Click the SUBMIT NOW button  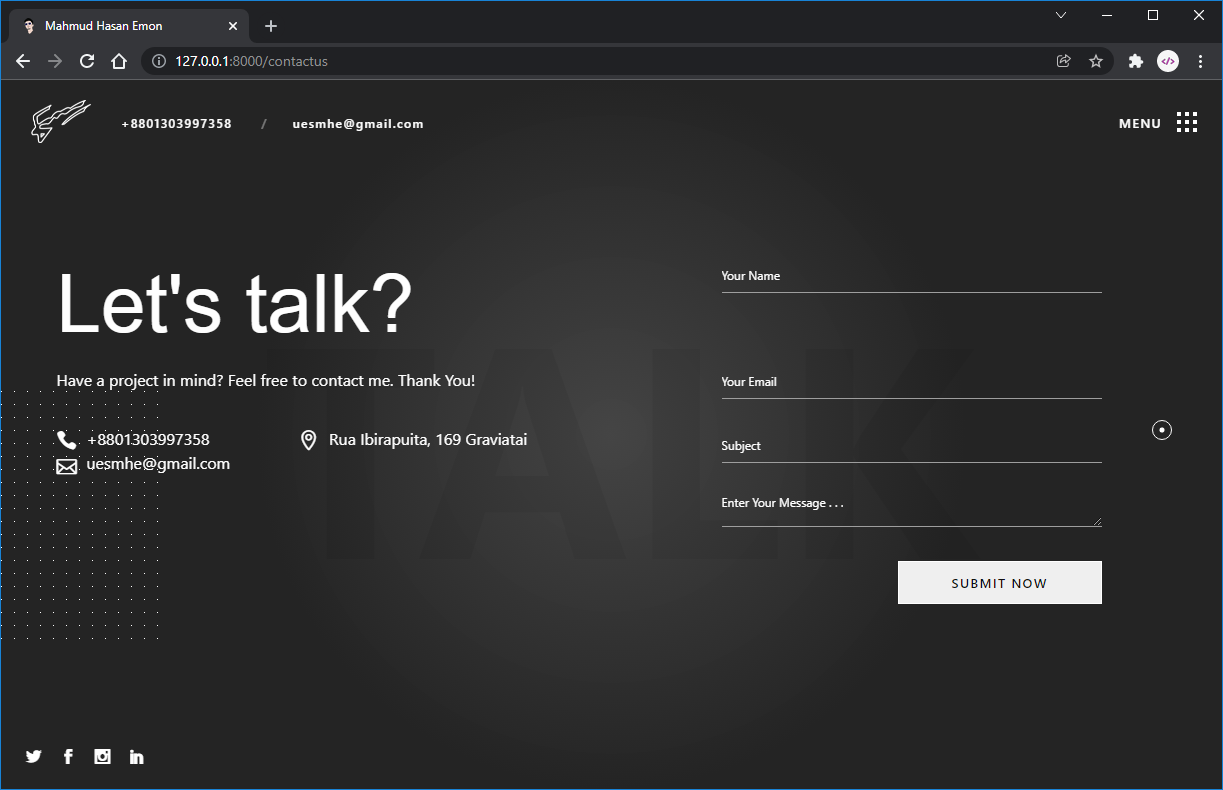1000,583
